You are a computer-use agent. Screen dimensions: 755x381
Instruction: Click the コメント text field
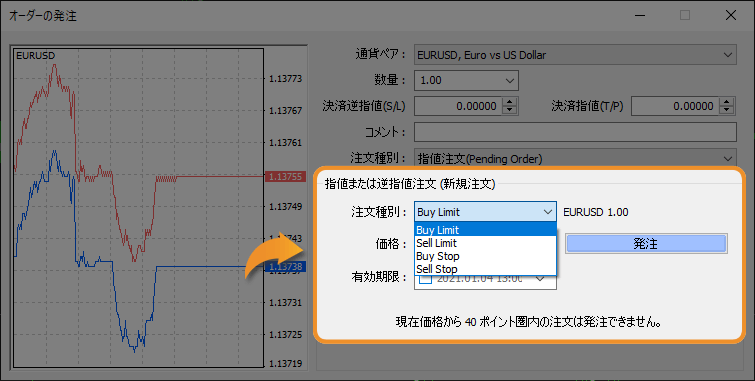[x=575, y=132]
